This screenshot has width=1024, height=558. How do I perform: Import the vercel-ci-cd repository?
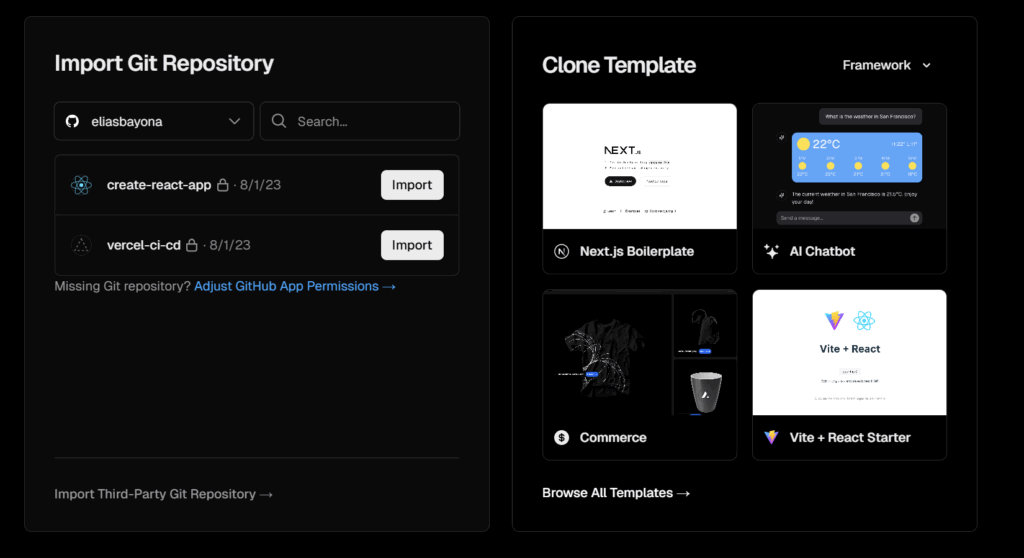click(412, 245)
